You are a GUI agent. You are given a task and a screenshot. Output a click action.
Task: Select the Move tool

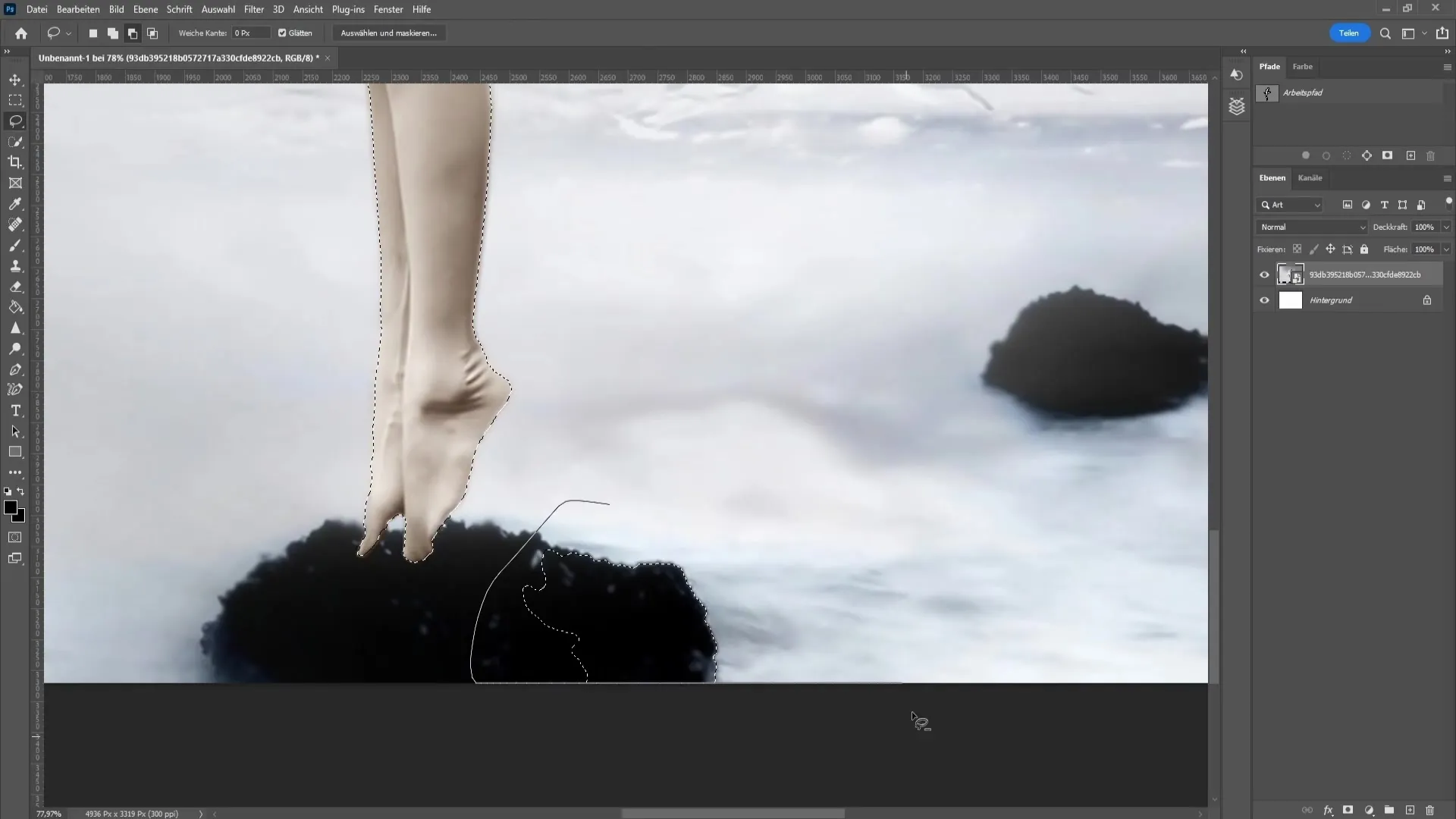[x=15, y=79]
